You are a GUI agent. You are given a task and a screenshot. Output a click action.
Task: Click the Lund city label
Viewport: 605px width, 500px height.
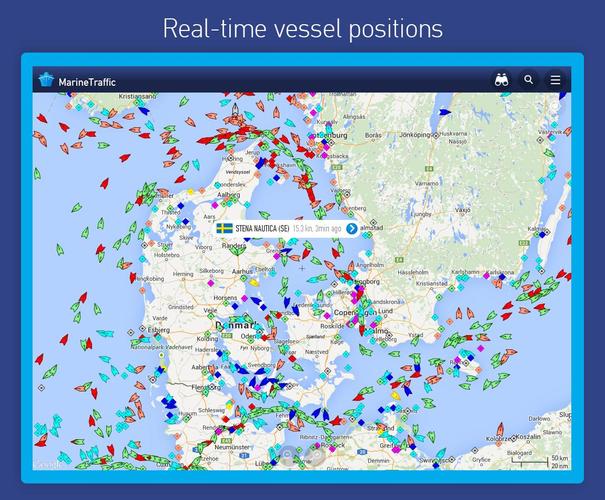click(x=385, y=311)
